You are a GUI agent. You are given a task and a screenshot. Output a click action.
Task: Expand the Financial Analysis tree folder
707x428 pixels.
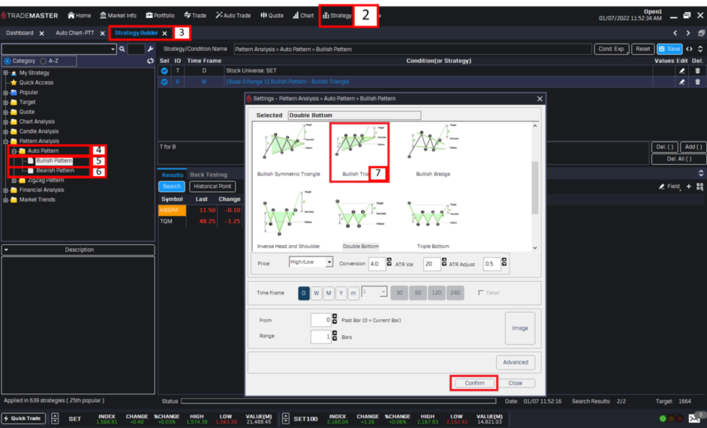[6, 189]
